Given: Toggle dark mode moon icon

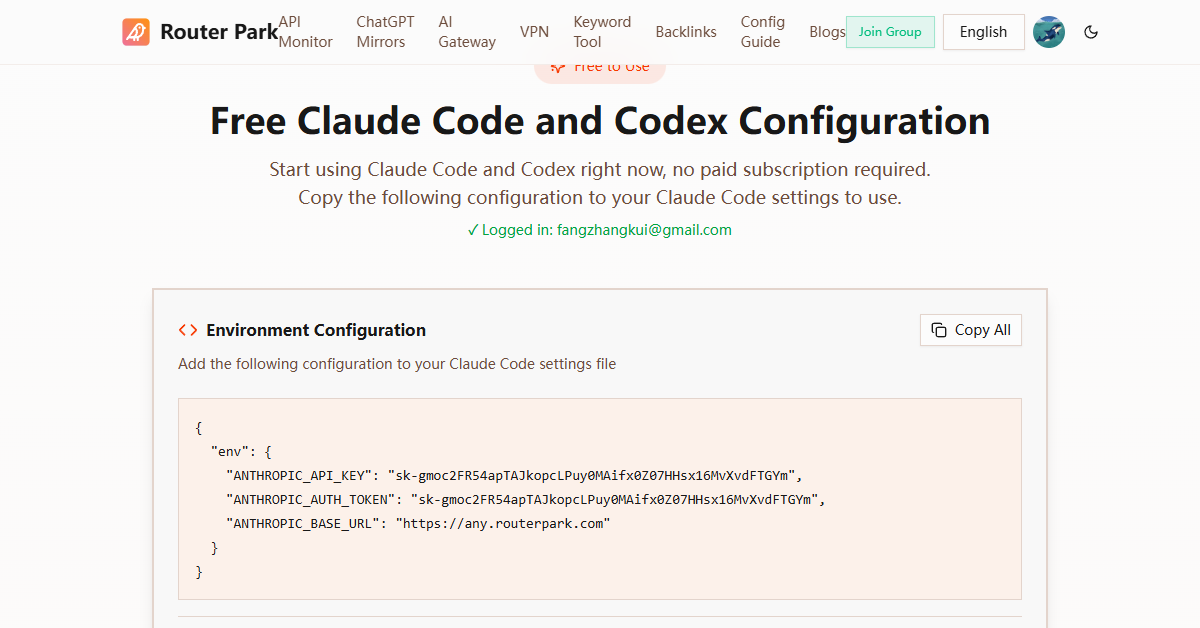Looking at the screenshot, I should (1091, 32).
